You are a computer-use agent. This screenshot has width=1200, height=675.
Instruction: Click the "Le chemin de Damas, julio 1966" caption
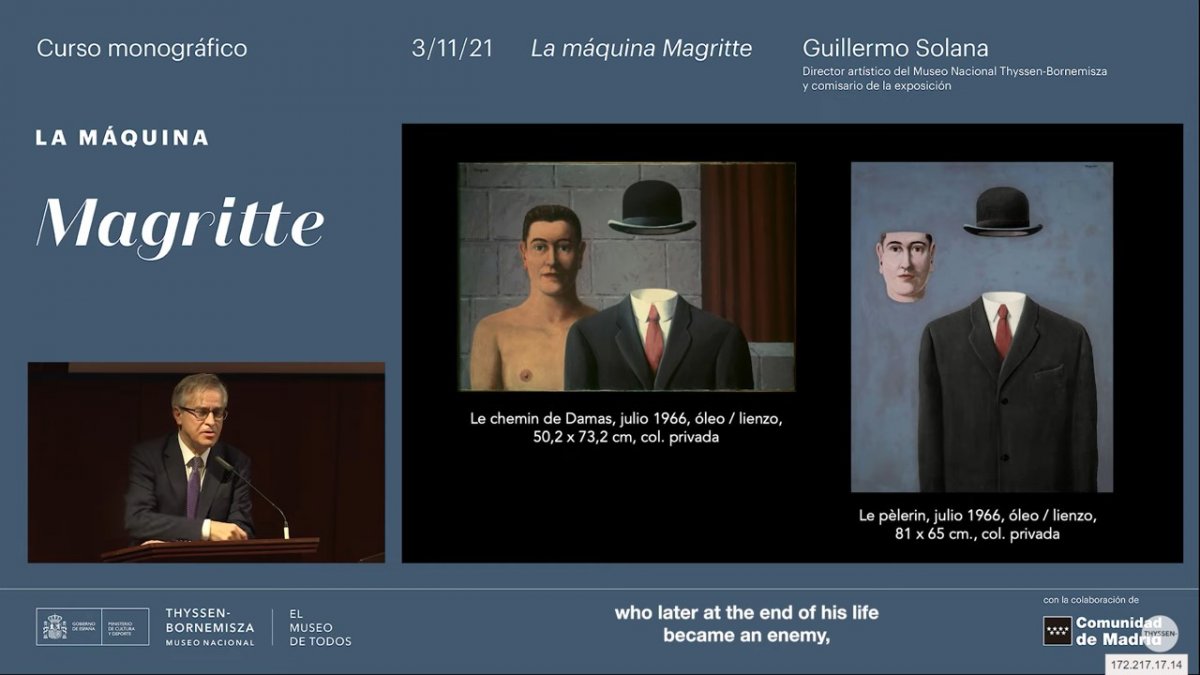pos(626,419)
